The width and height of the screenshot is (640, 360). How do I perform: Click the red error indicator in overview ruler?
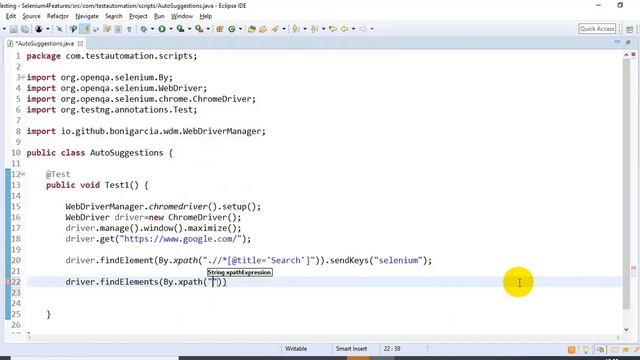633,54
